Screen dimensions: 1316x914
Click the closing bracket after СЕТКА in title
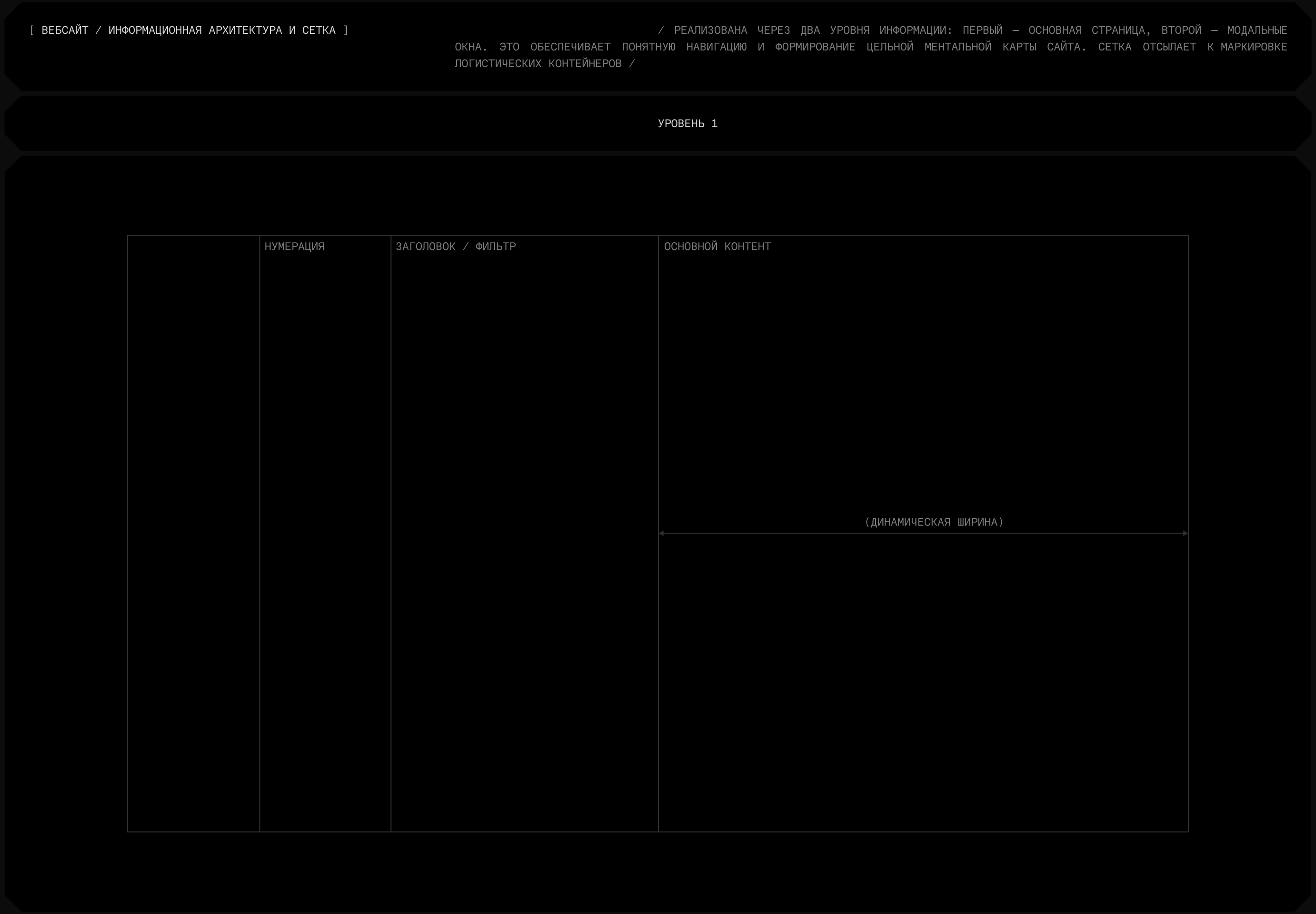coord(345,30)
